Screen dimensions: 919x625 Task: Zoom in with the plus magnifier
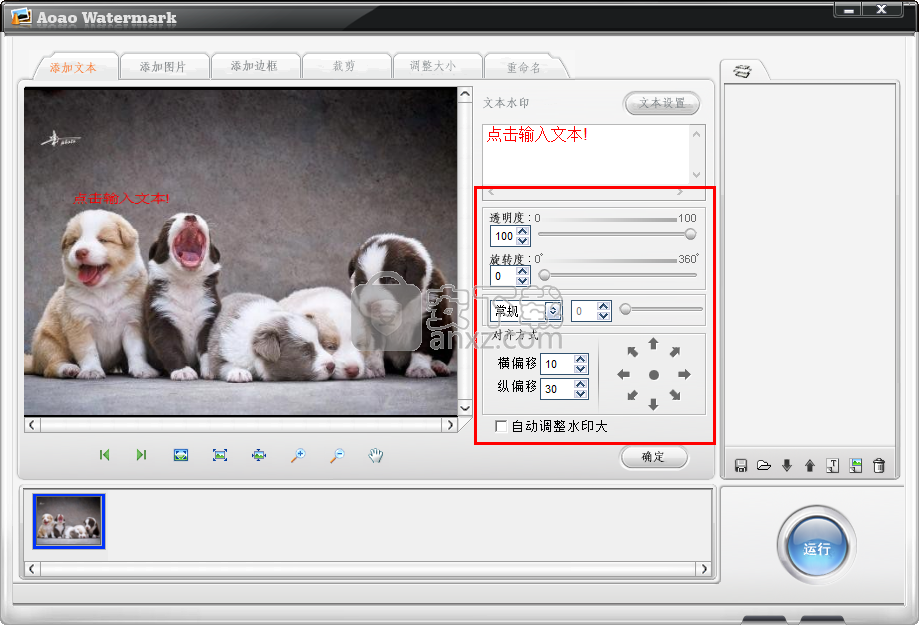[298, 455]
